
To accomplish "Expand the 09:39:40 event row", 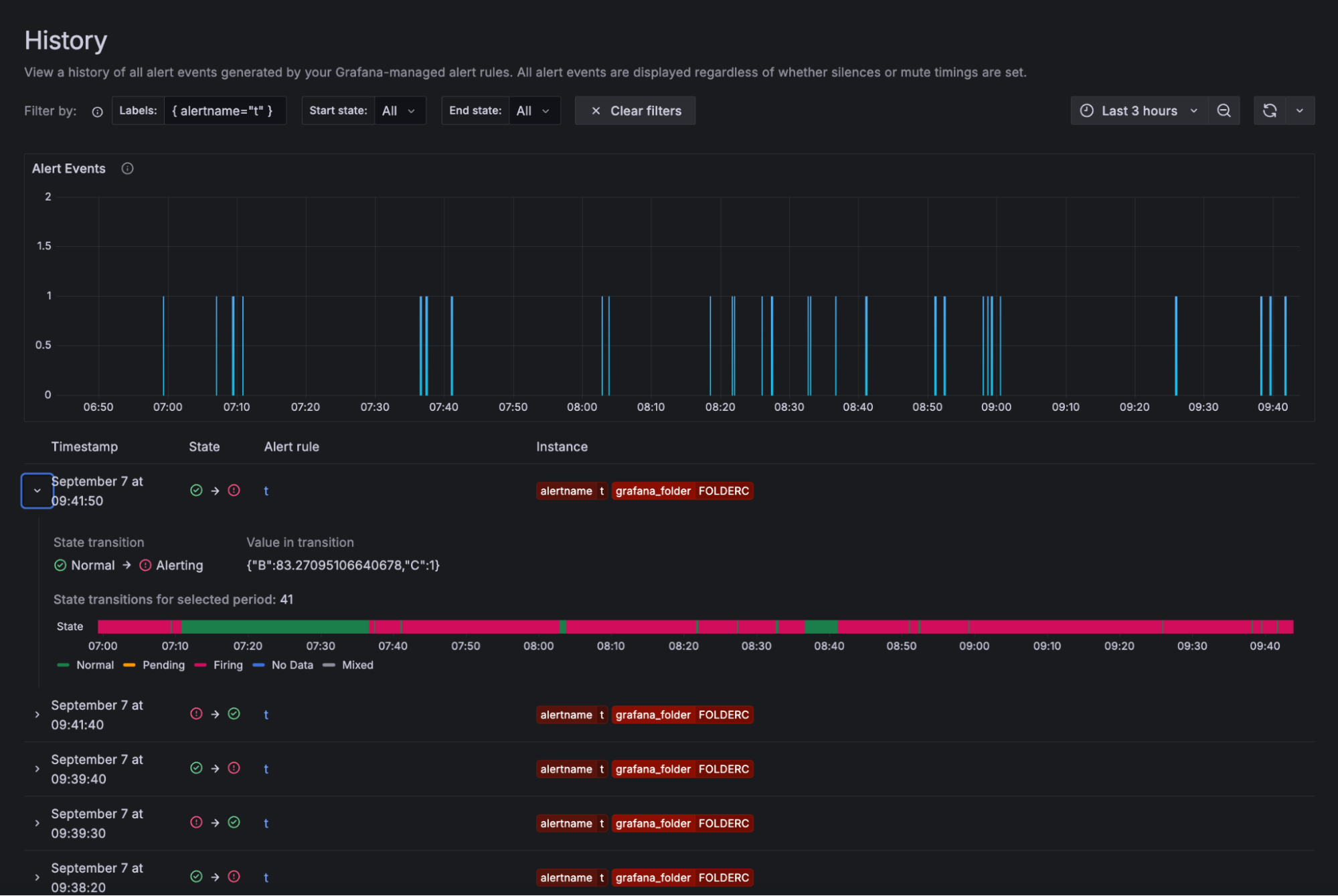I will 37,768.
